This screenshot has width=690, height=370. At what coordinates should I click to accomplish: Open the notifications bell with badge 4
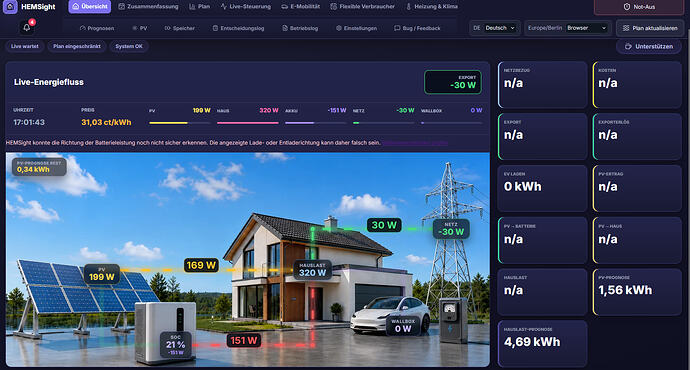tap(27, 27)
